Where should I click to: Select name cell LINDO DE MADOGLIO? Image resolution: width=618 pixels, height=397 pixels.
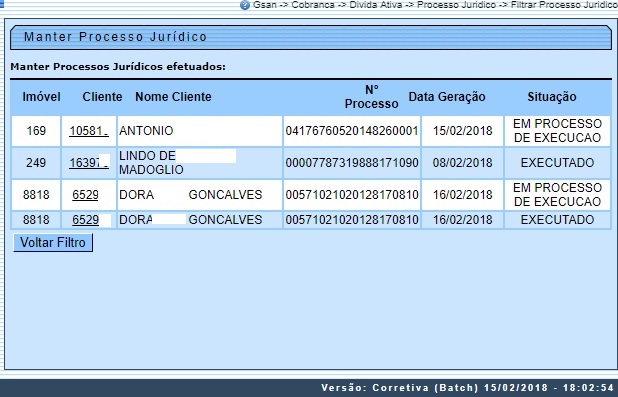coord(200,163)
